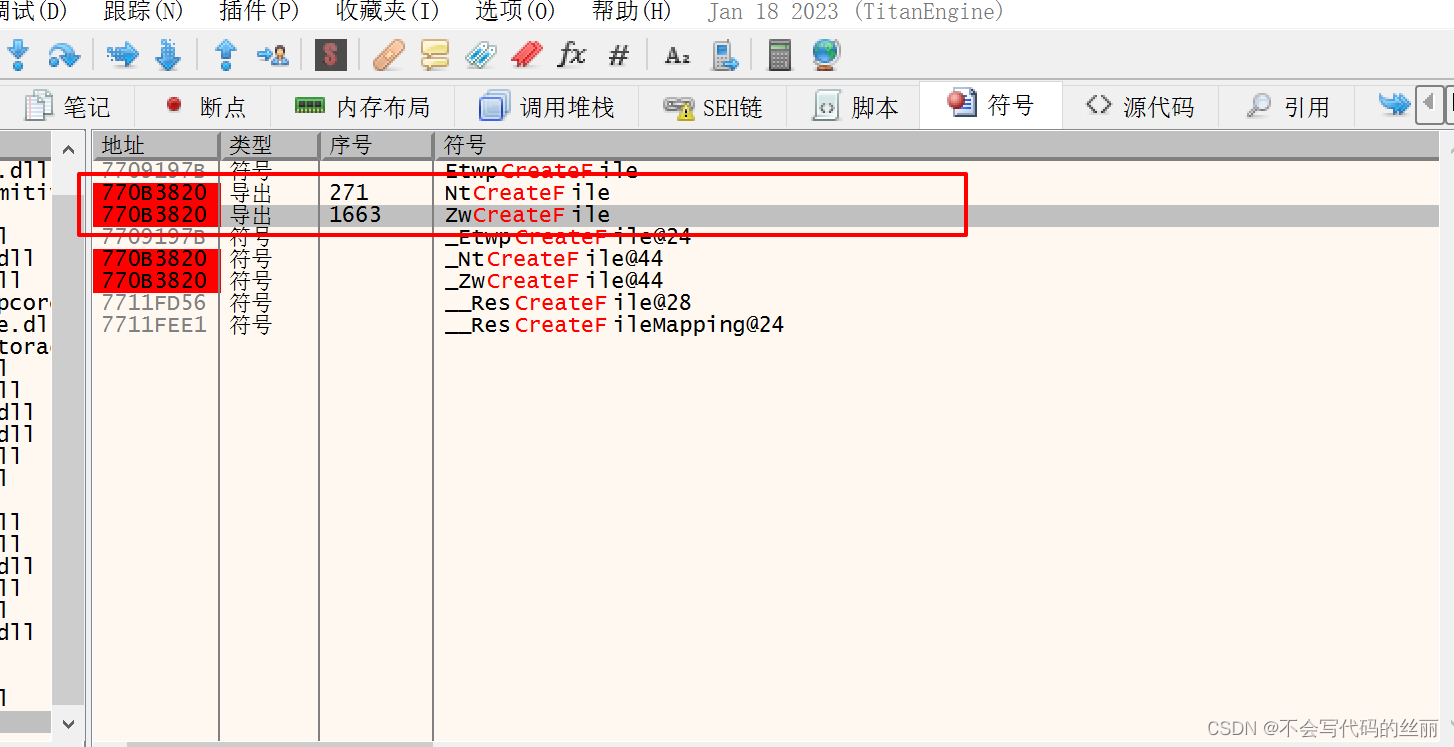Switch to the 断点 breakpoints tab

pyautogui.click(x=205, y=107)
